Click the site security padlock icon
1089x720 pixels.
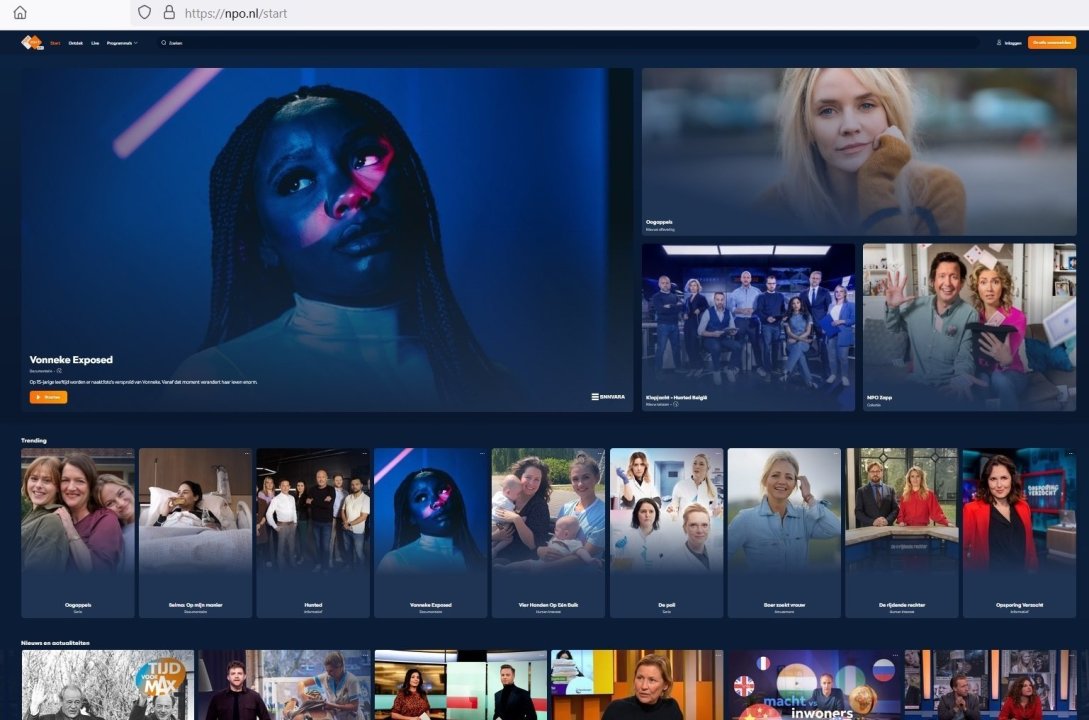point(168,13)
